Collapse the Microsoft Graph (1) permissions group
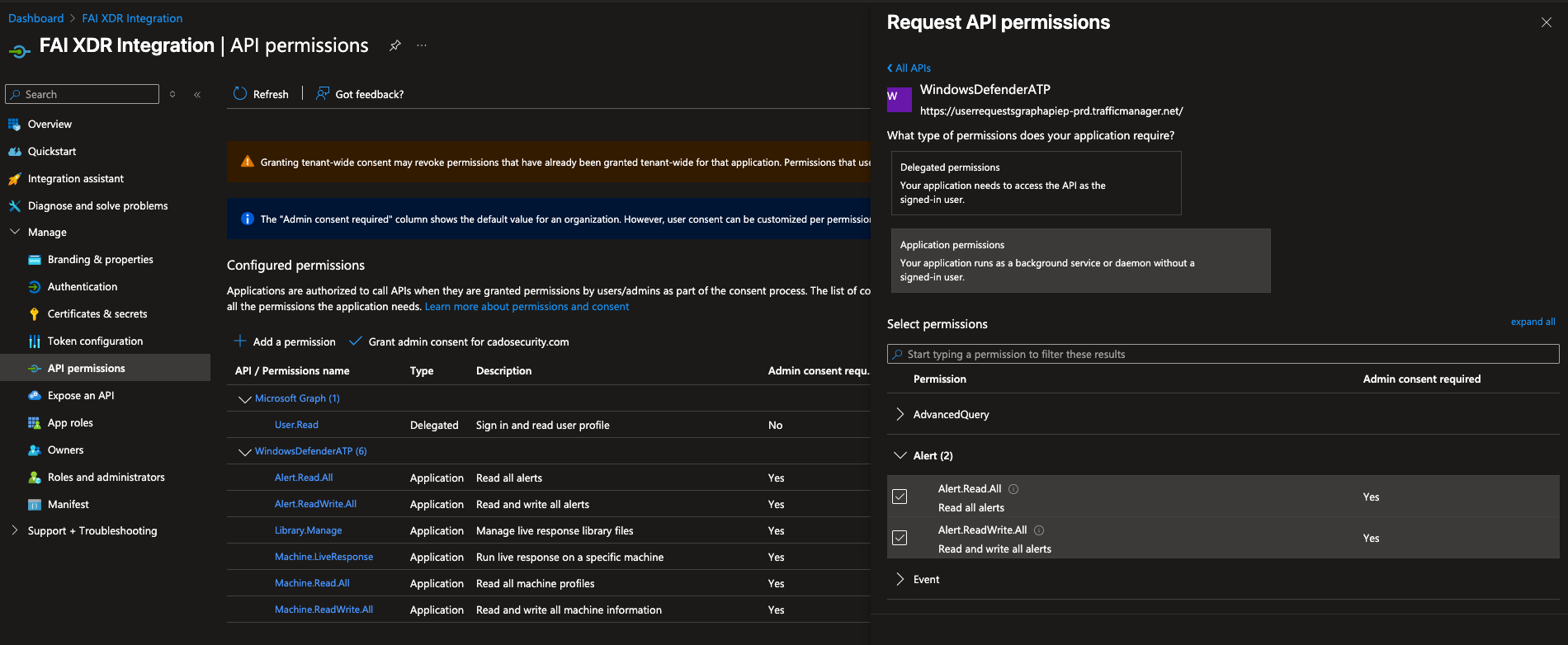This screenshot has height=645, width=1568. 244,399
